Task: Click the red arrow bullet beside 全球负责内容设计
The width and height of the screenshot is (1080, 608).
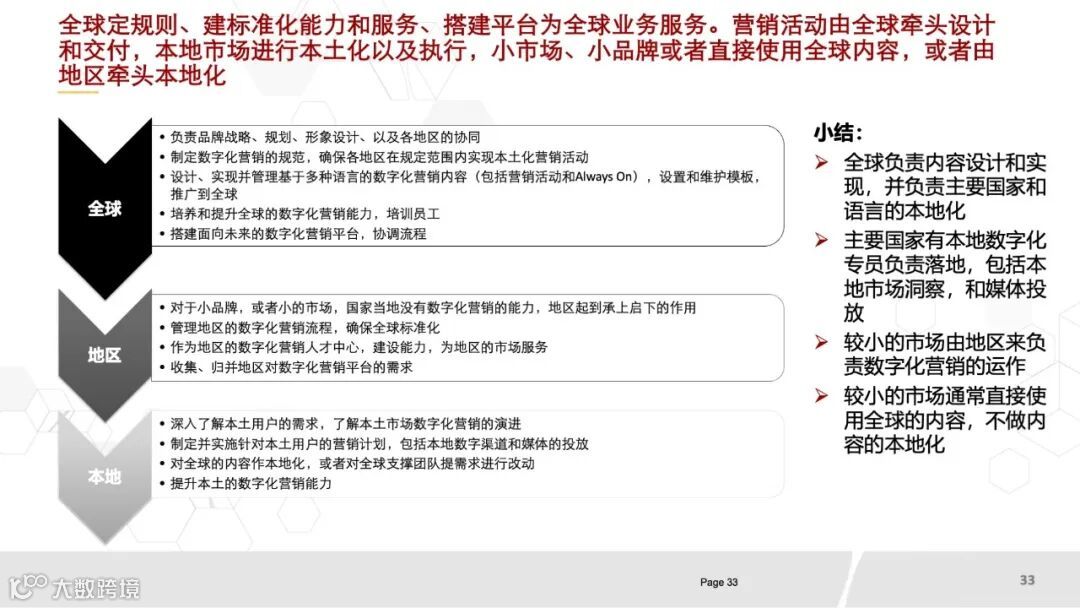Action: [x=821, y=163]
